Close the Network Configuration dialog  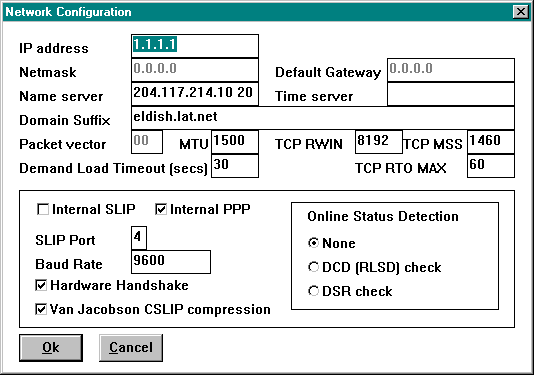pyautogui.click(x=521, y=12)
